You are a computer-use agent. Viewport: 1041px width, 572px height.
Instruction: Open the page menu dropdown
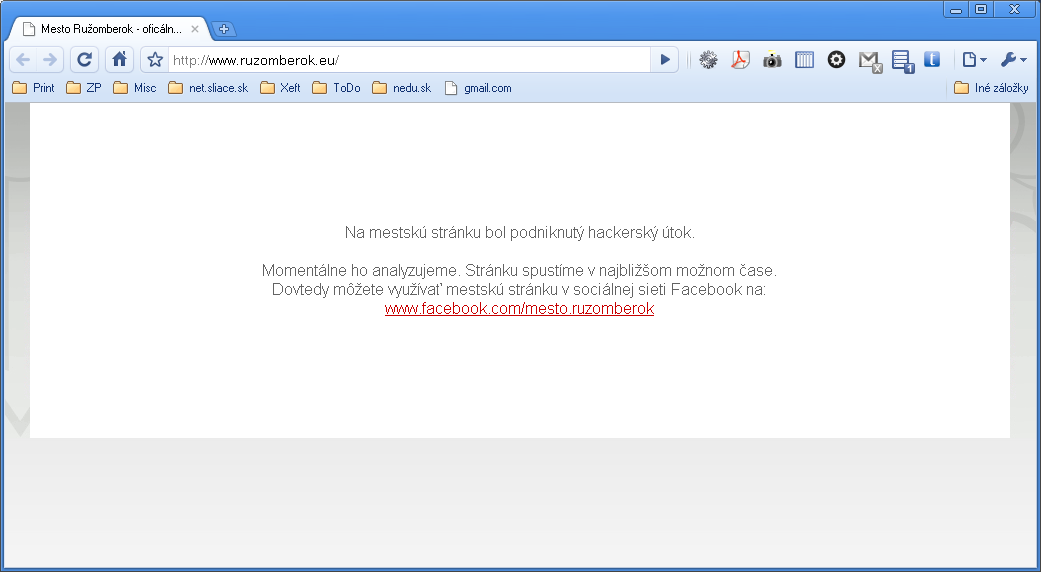click(x=974, y=60)
